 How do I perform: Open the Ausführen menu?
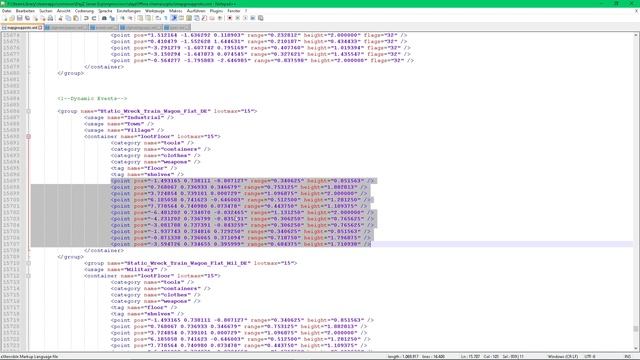[x=196, y=11]
